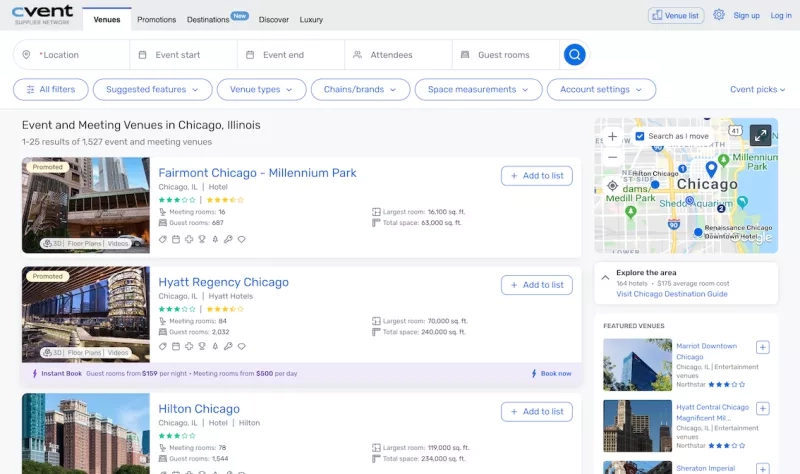Open Hilton Chicago venue title
800x474 pixels.
pos(199,409)
